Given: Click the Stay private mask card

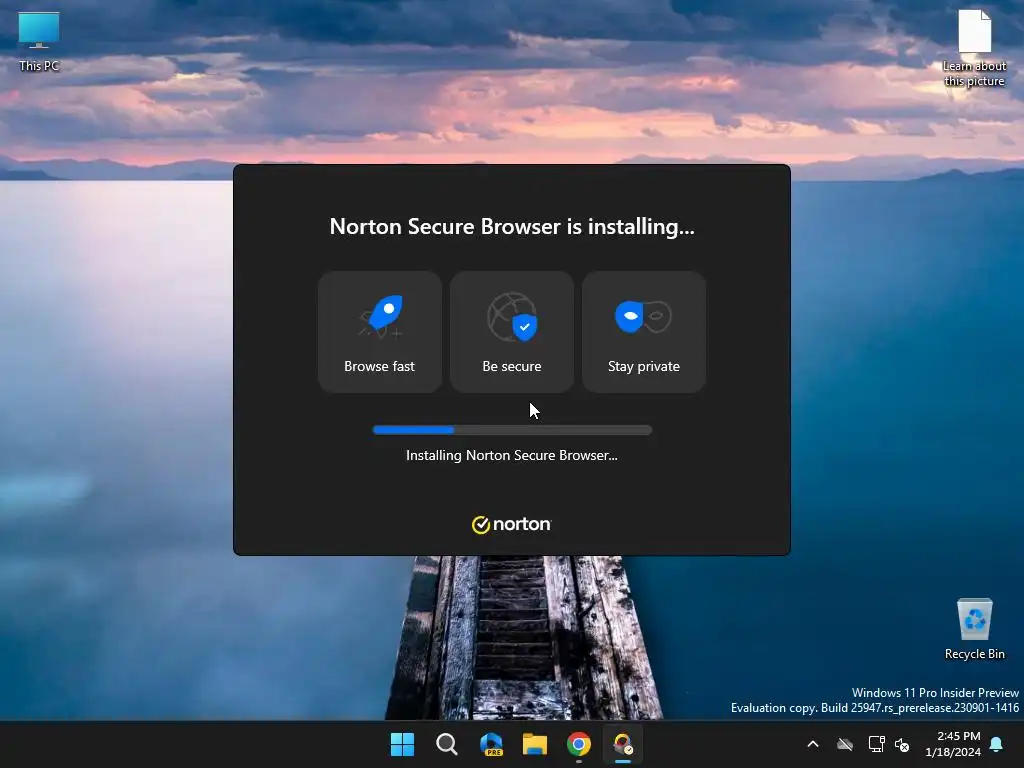Looking at the screenshot, I should pos(643,332).
